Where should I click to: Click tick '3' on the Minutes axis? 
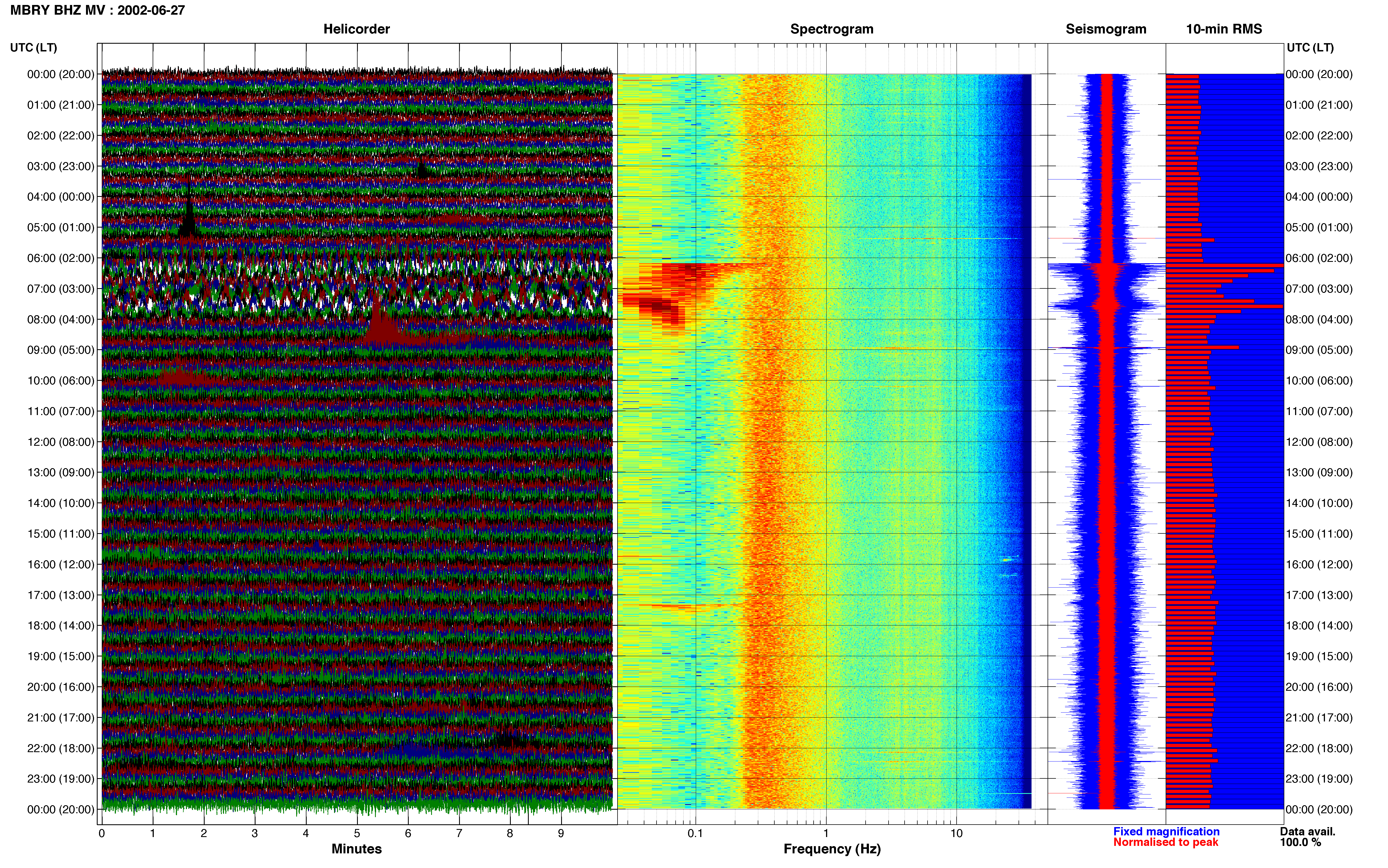255,833
